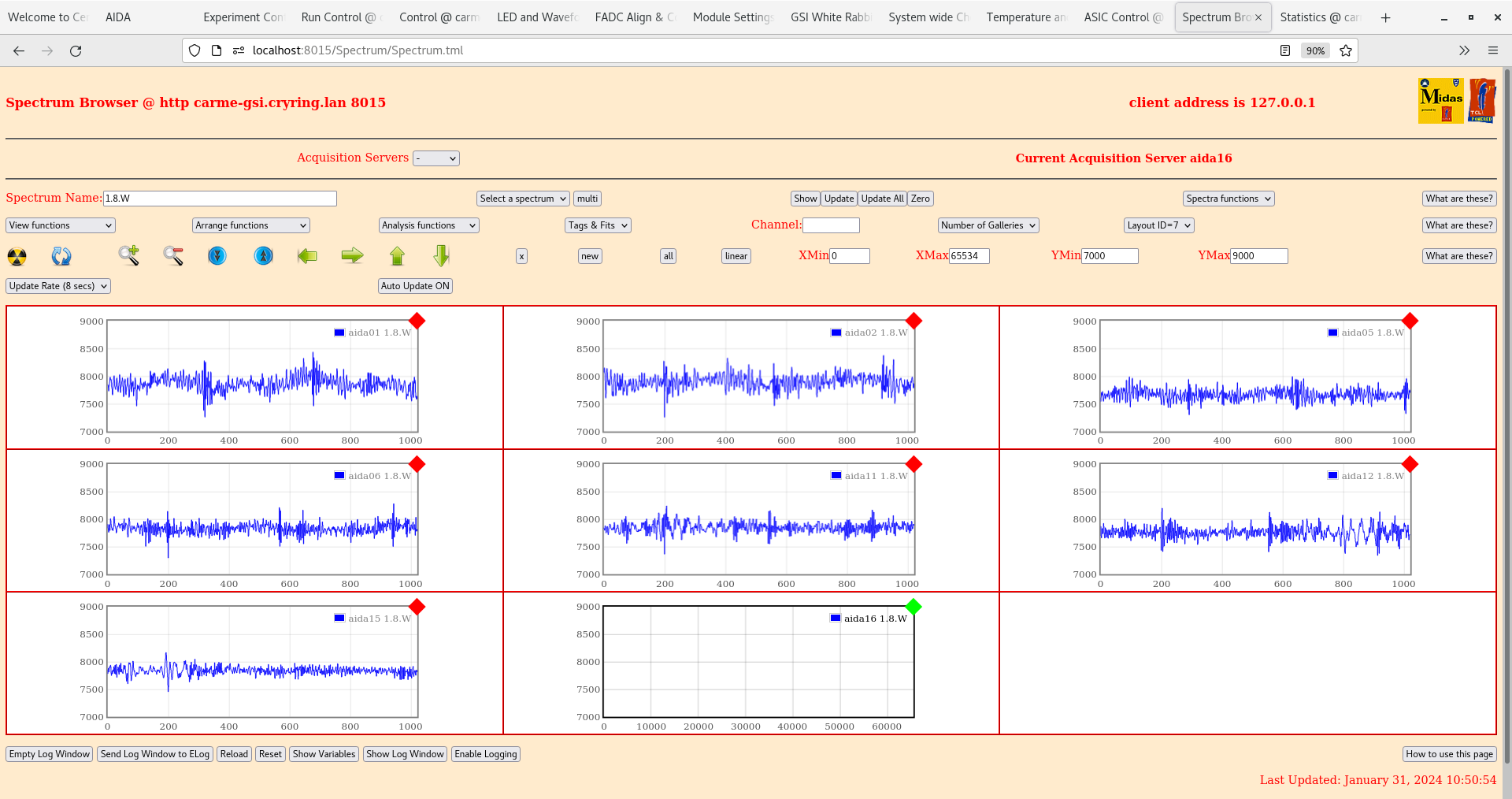Click the blue aida16 legend color swatch
1512x799 pixels.
pos(836,619)
